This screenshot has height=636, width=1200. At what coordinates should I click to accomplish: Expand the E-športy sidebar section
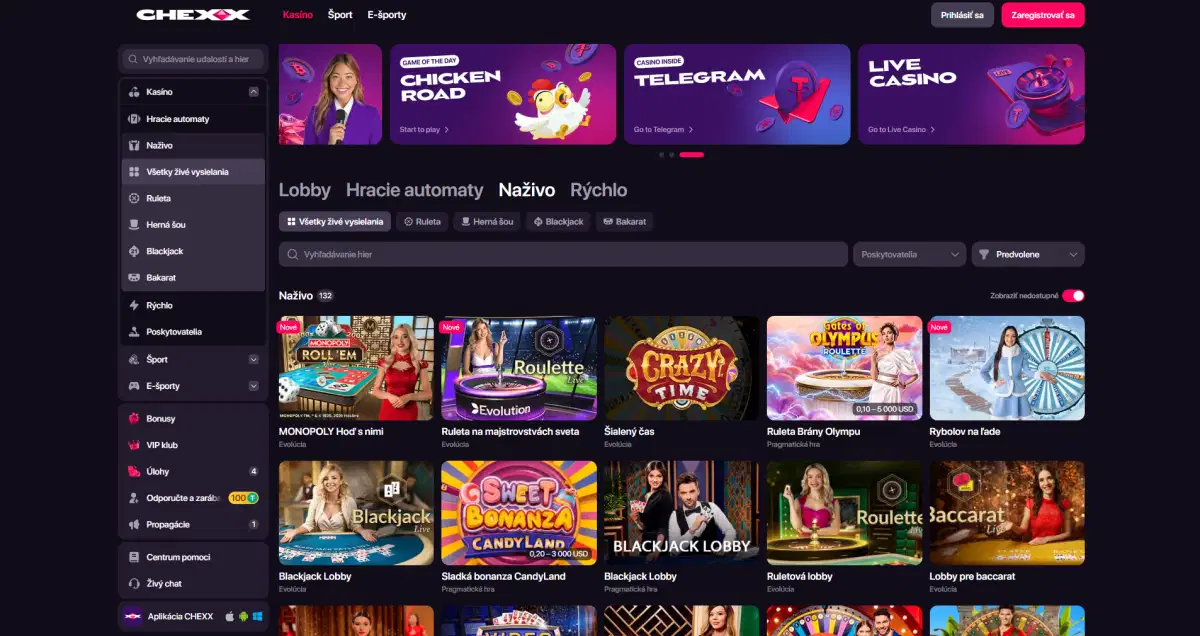pos(253,386)
